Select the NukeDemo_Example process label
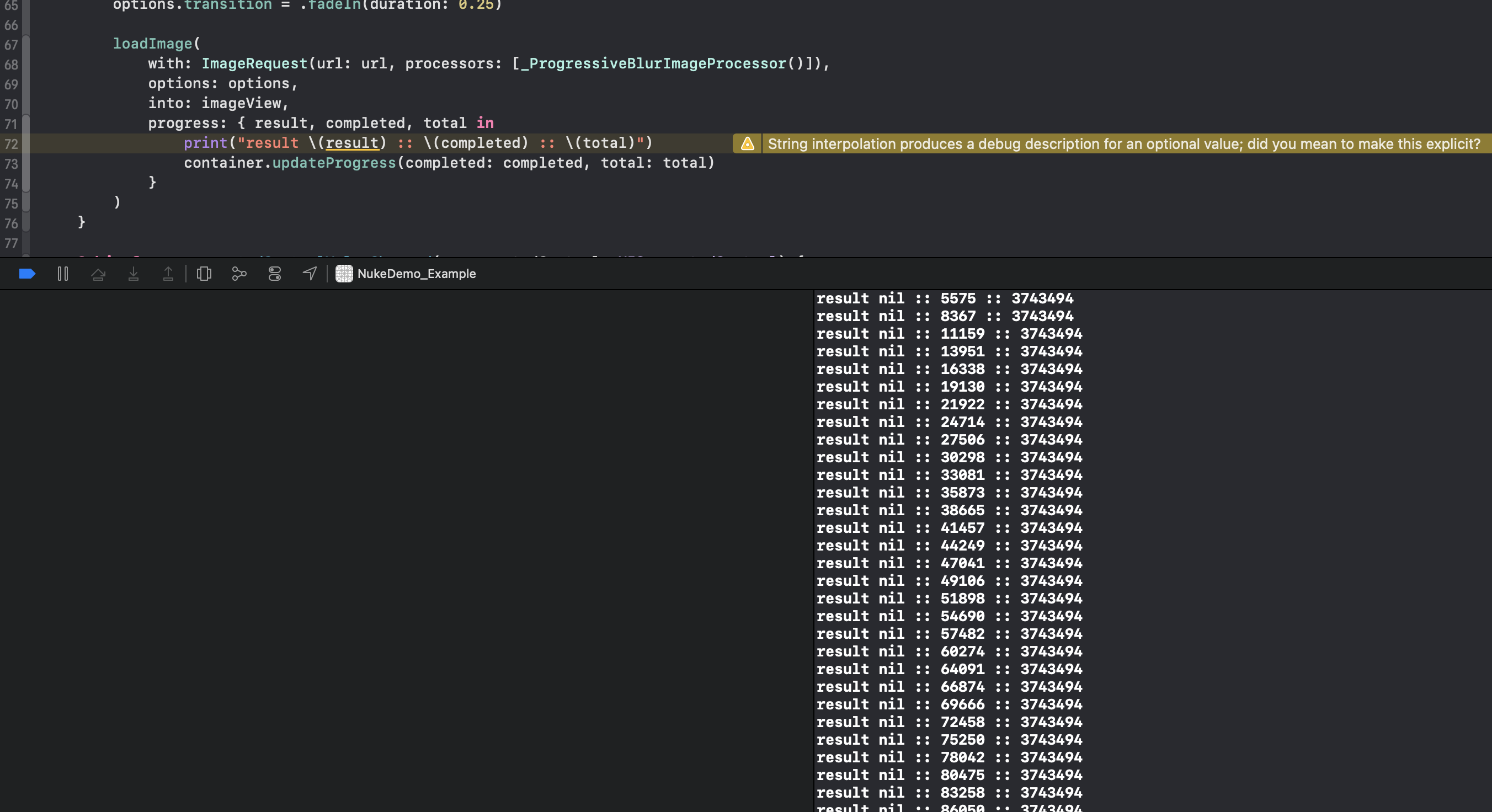 pyautogui.click(x=417, y=274)
